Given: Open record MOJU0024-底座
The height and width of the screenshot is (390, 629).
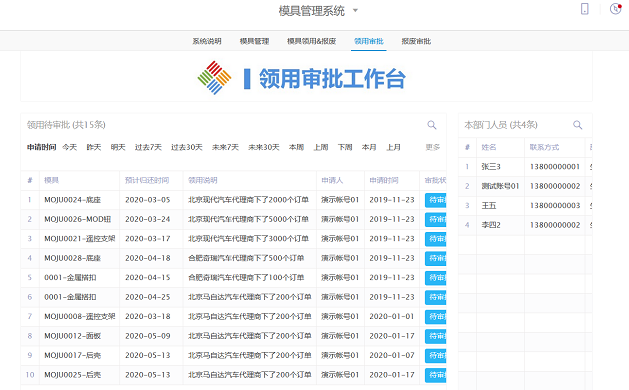Looking at the screenshot, I should click(73, 200).
